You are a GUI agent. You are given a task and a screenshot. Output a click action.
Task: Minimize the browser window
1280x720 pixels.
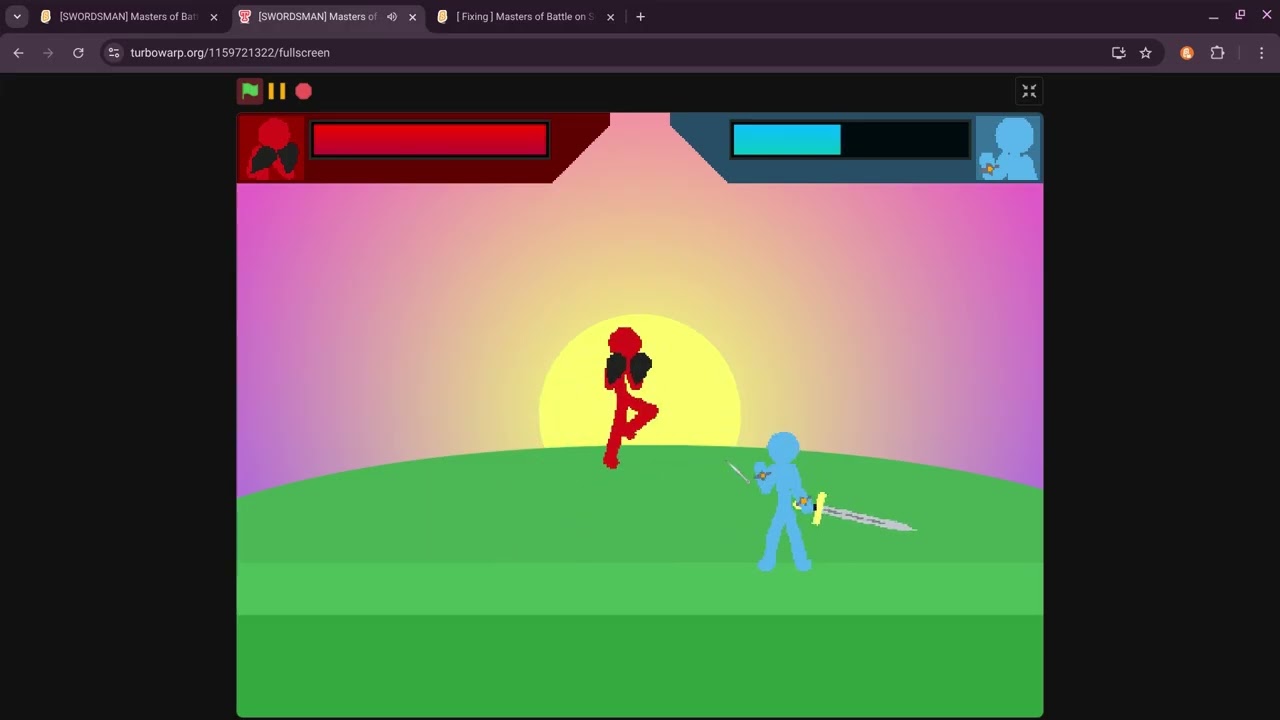pos(1213,16)
